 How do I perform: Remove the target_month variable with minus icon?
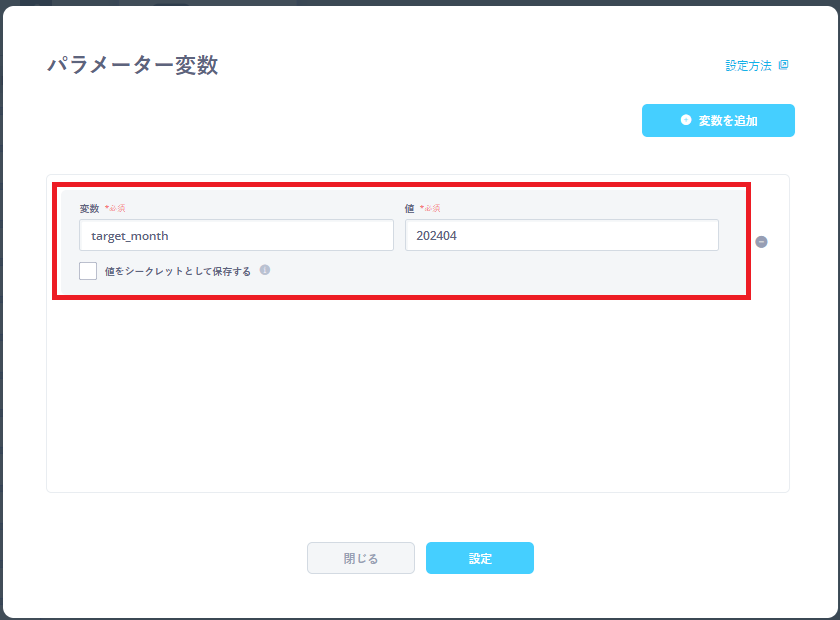761,242
